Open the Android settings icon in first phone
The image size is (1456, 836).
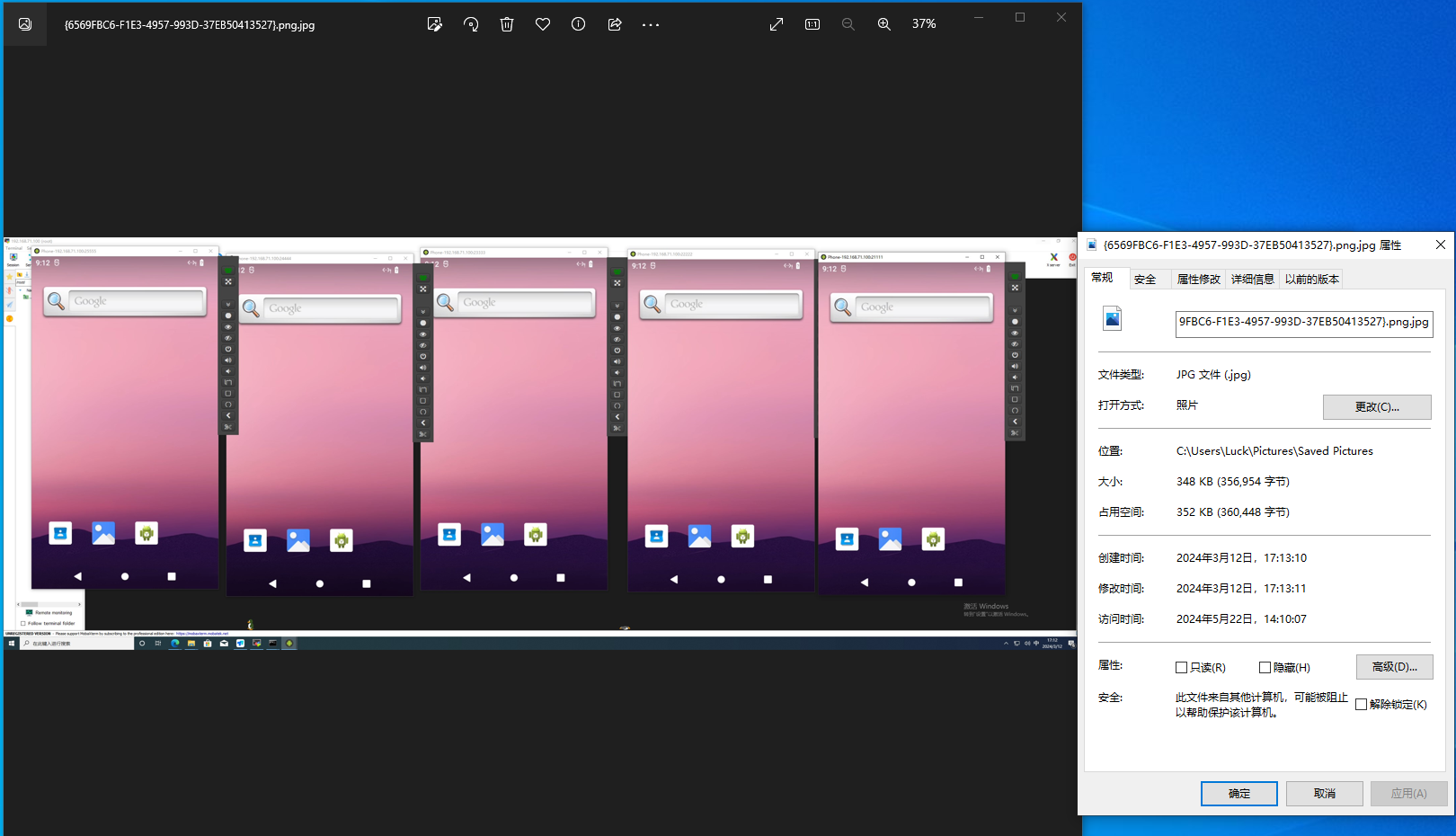146,533
